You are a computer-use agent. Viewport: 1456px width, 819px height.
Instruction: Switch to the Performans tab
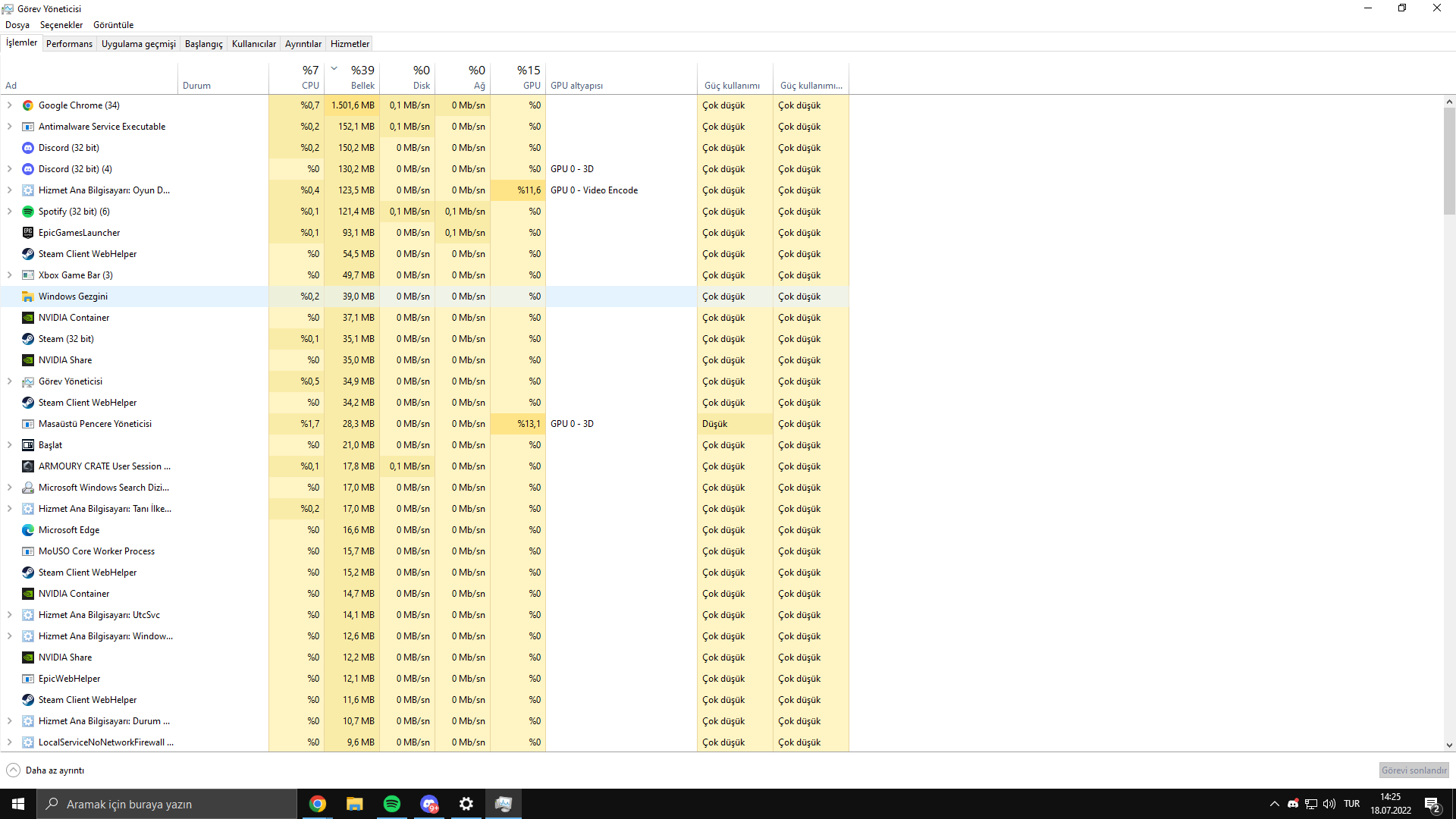[x=69, y=44]
